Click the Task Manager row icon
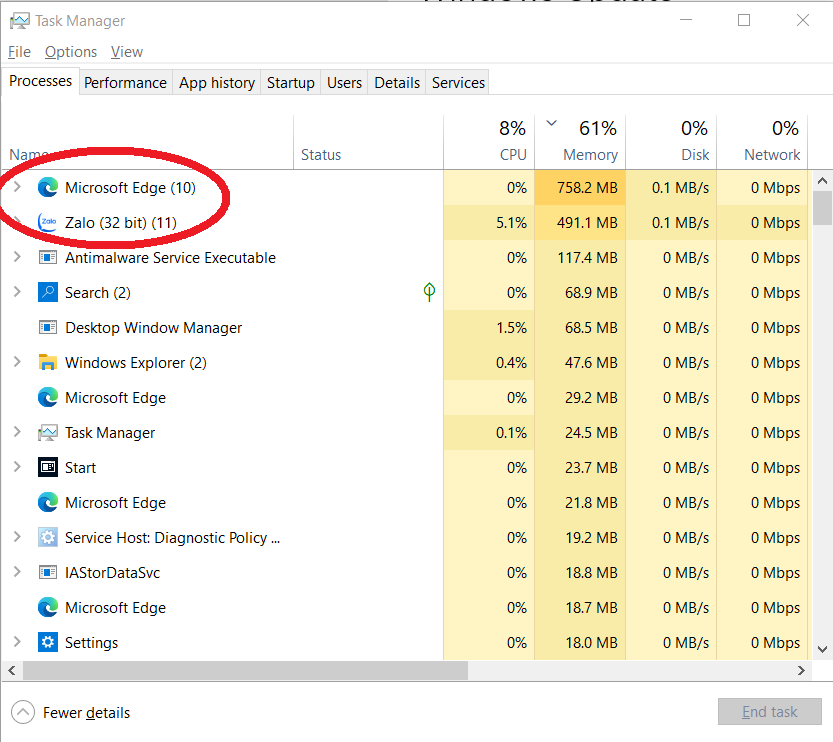This screenshot has height=742, width=833. tap(48, 433)
